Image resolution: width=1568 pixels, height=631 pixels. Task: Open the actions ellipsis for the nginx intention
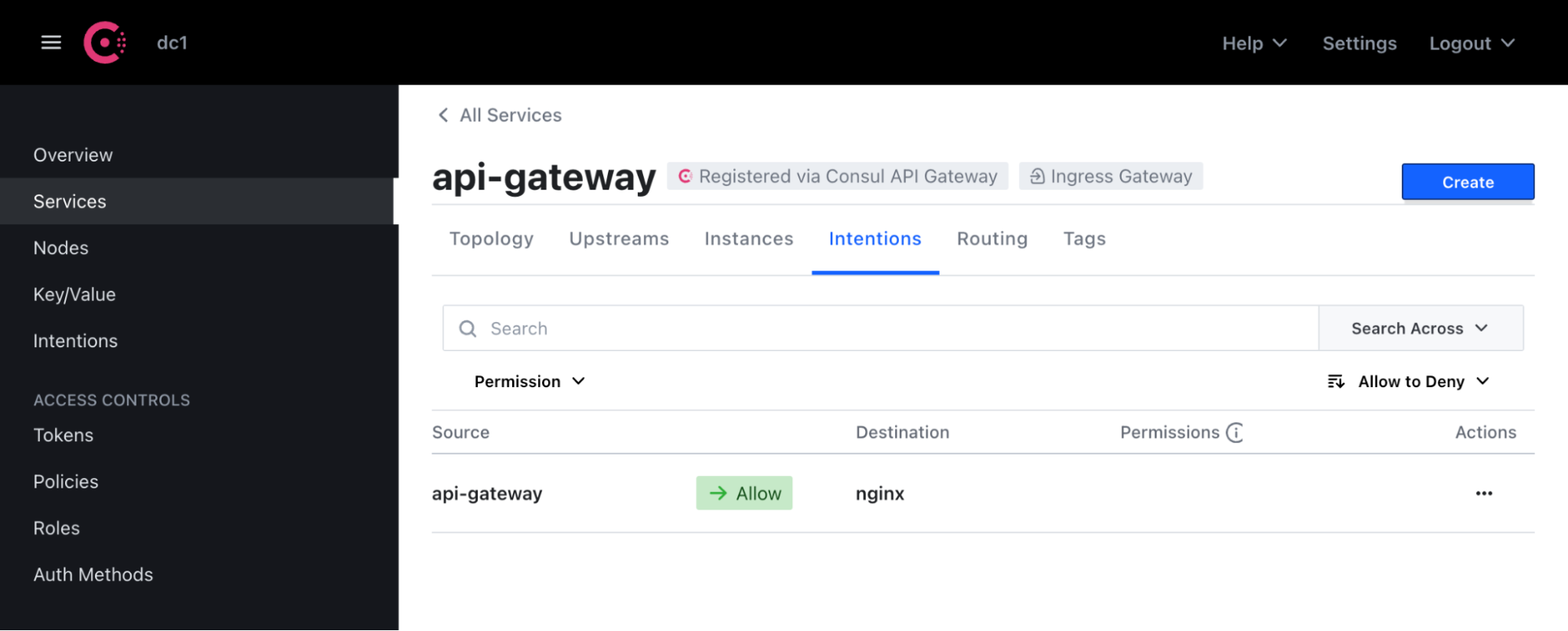pyautogui.click(x=1483, y=493)
